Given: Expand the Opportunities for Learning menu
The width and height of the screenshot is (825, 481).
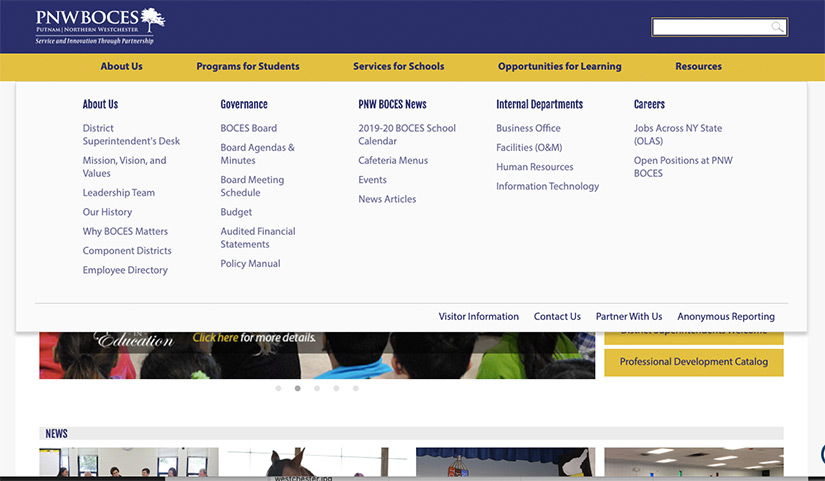Looking at the screenshot, I should pyautogui.click(x=559, y=66).
